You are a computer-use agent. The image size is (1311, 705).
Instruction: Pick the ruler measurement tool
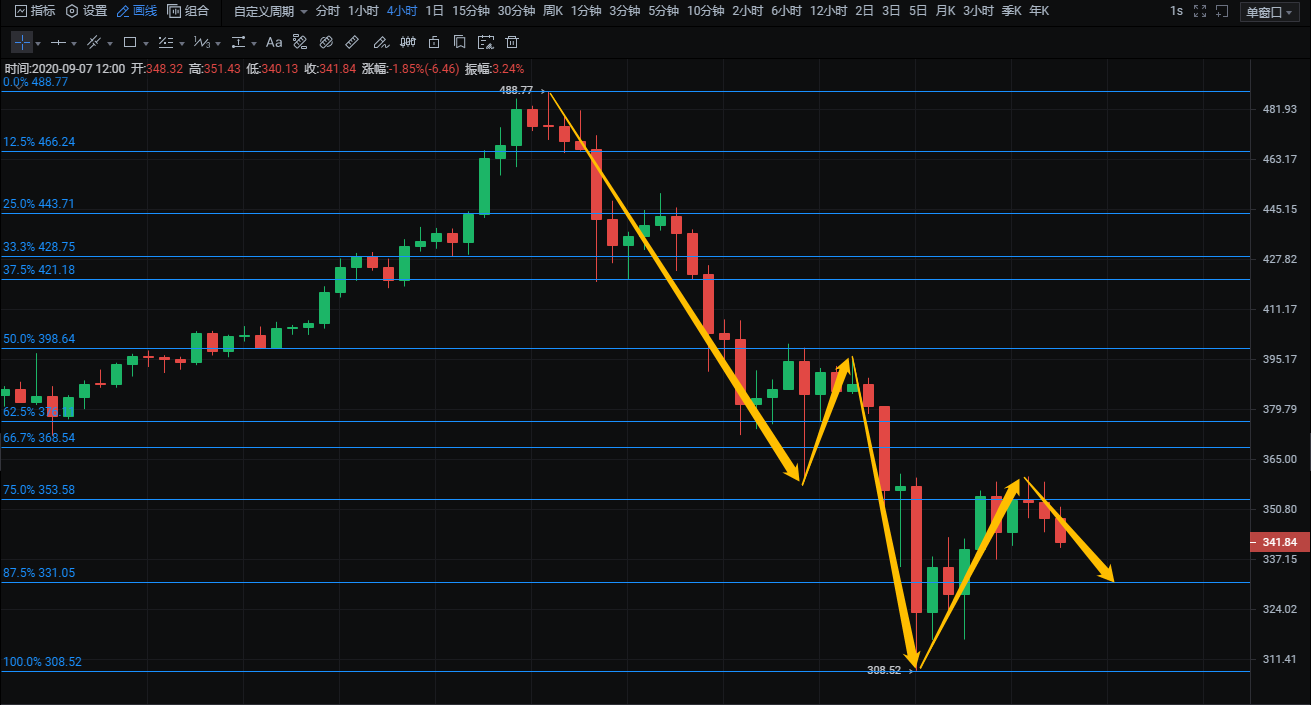pyautogui.click(x=351, y=43)
